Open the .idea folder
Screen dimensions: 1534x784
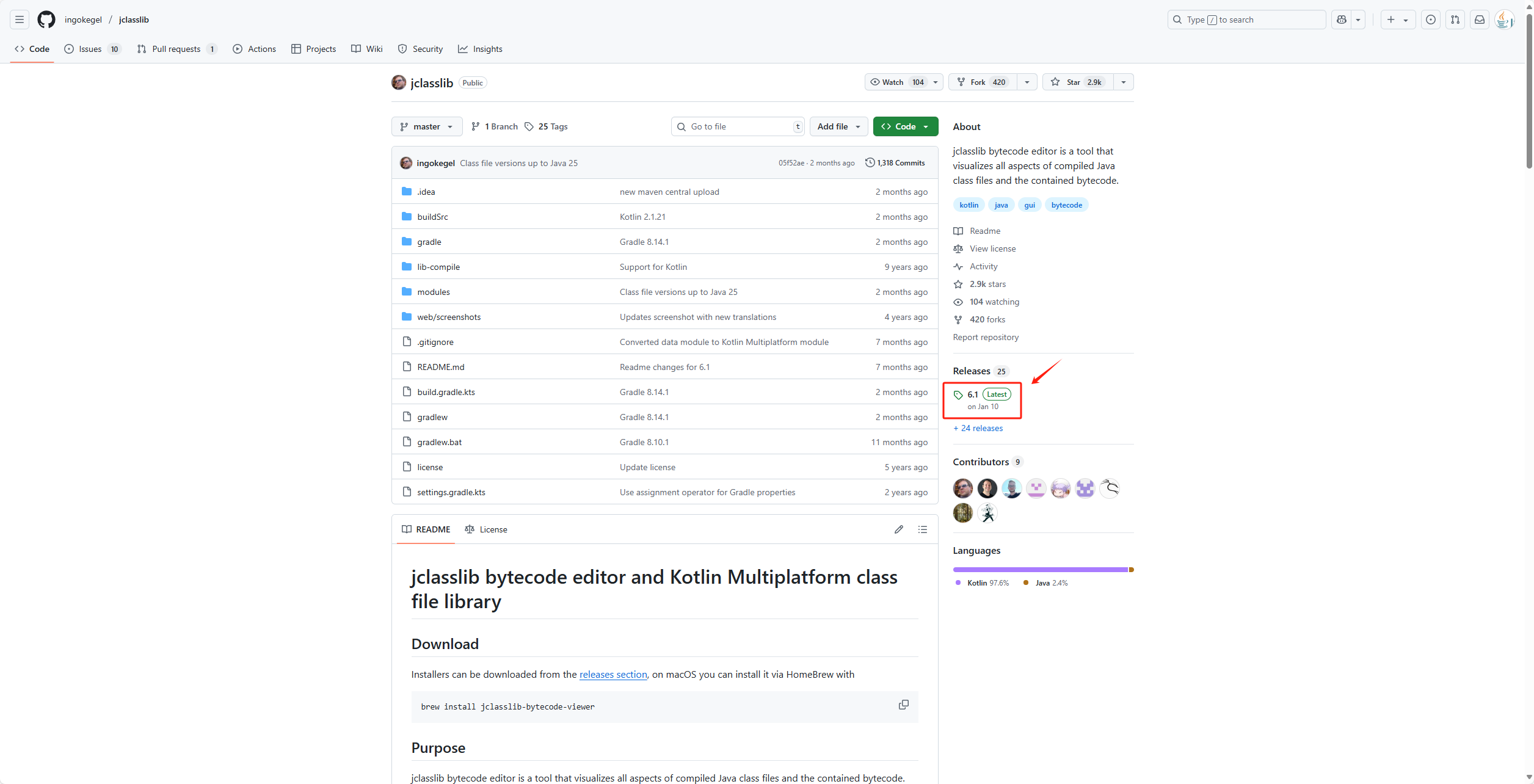pos(426,192)
